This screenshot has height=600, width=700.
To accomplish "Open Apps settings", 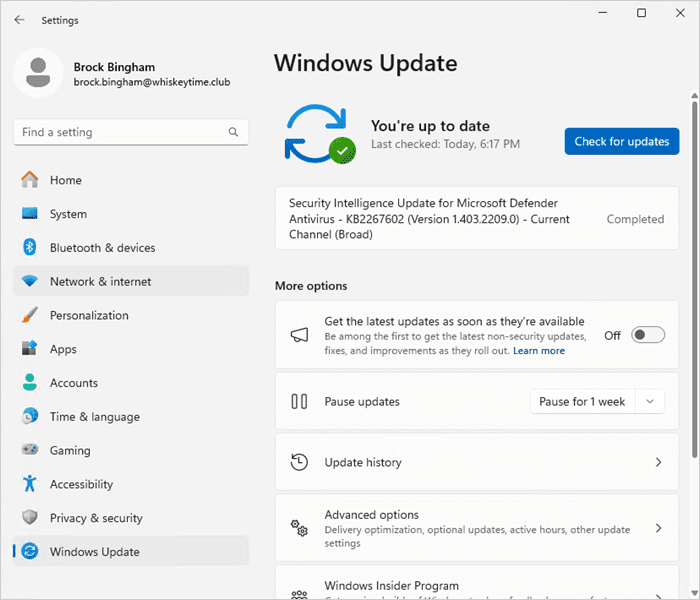I will [x=131, y=349].
